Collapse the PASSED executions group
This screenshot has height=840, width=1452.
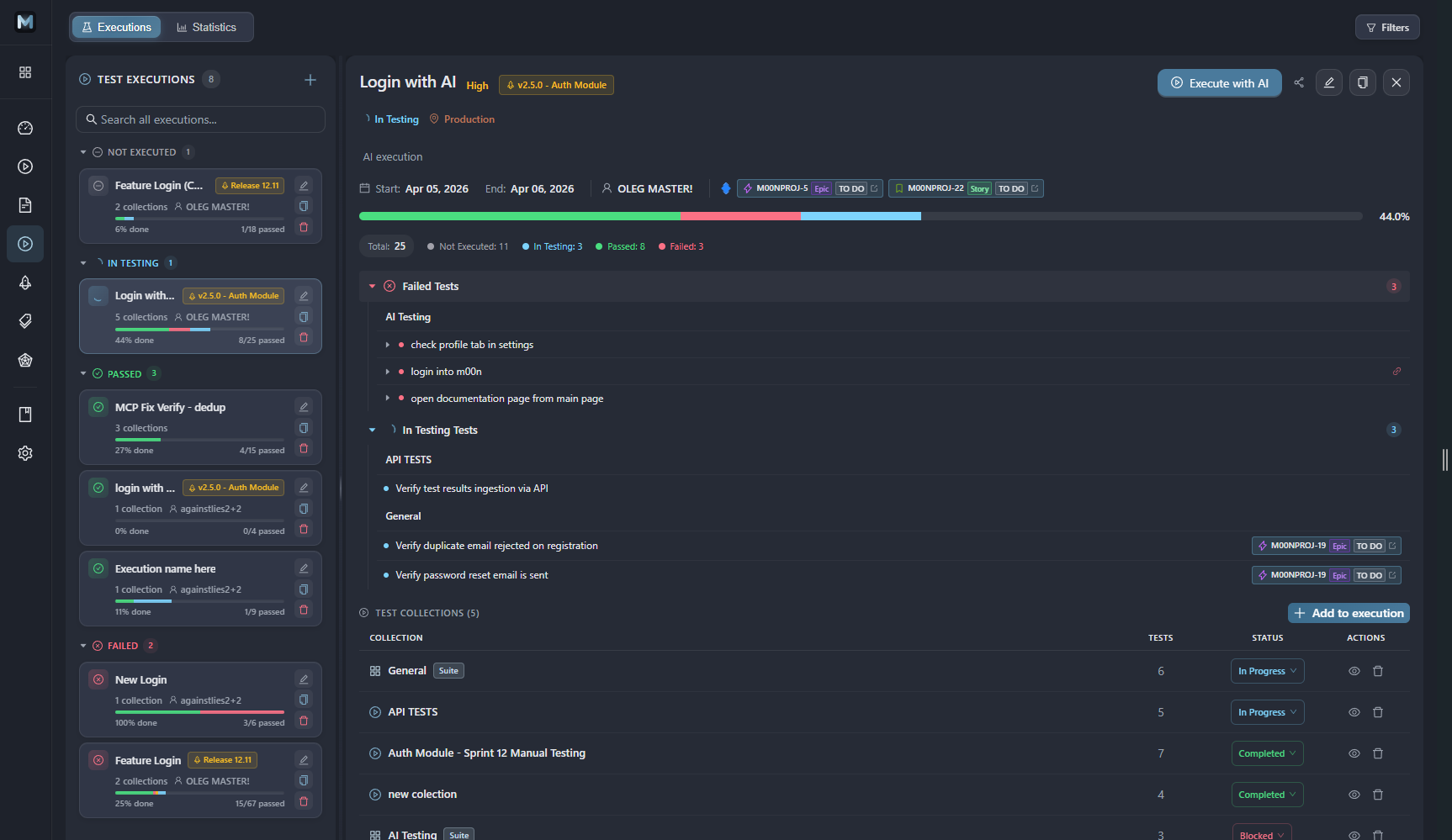(83, 373)
